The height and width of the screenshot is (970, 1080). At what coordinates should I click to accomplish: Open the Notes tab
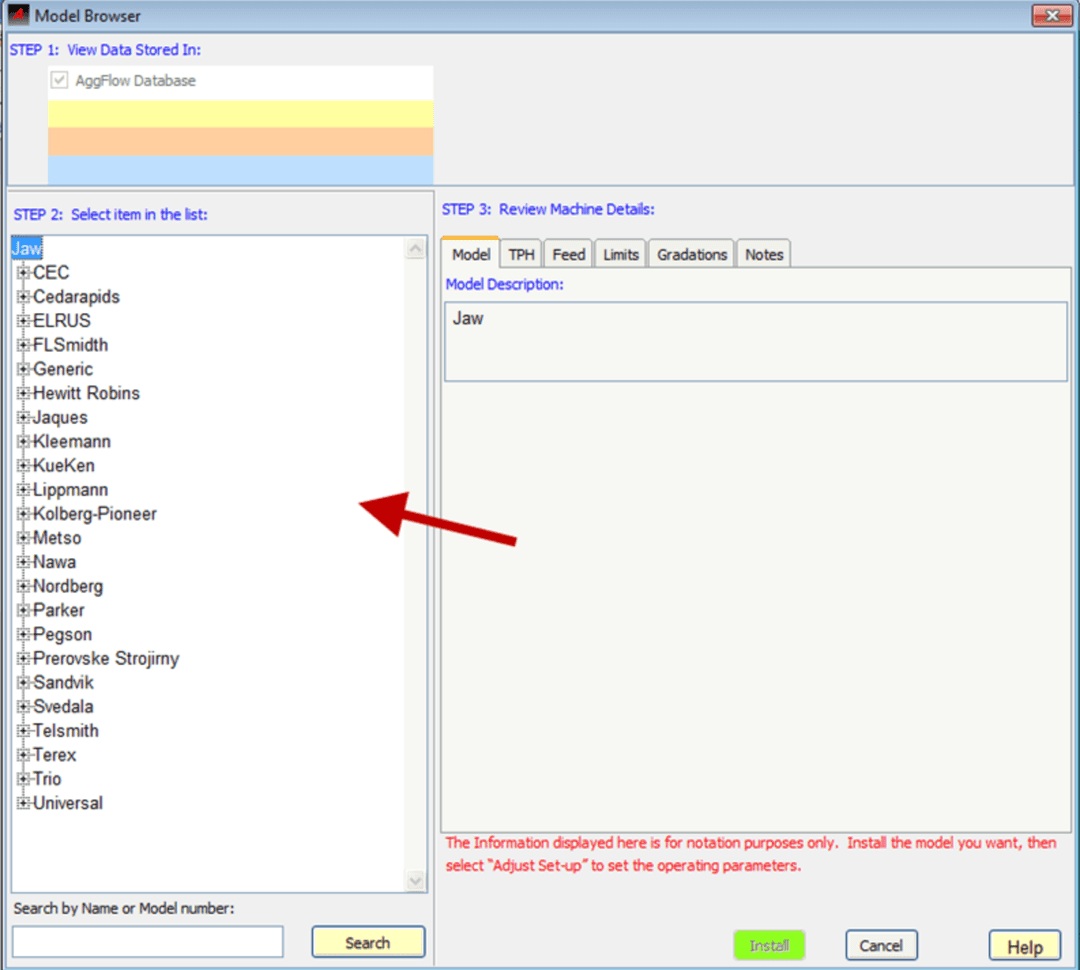764,255
